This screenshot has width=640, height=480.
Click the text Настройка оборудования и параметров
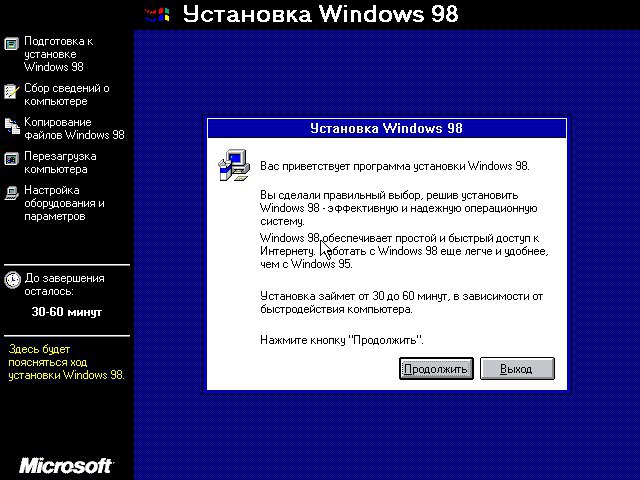64,203
